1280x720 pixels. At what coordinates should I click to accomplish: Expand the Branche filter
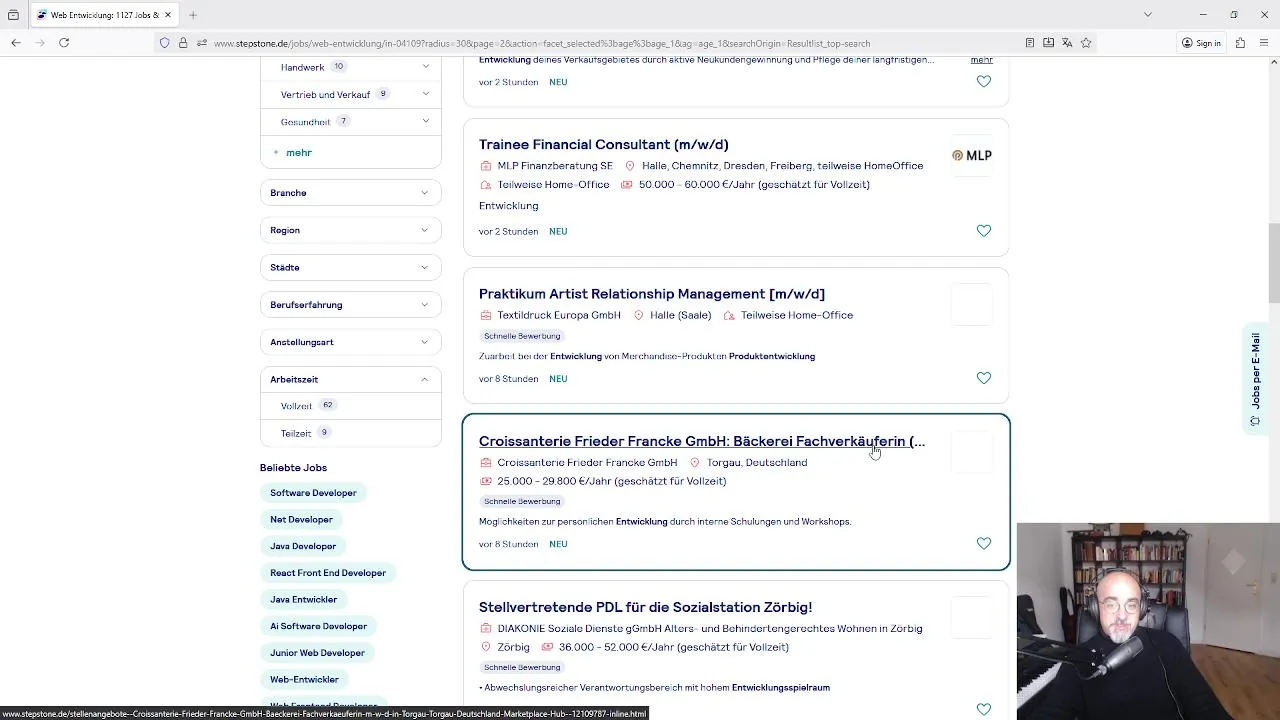pos(350,192)
